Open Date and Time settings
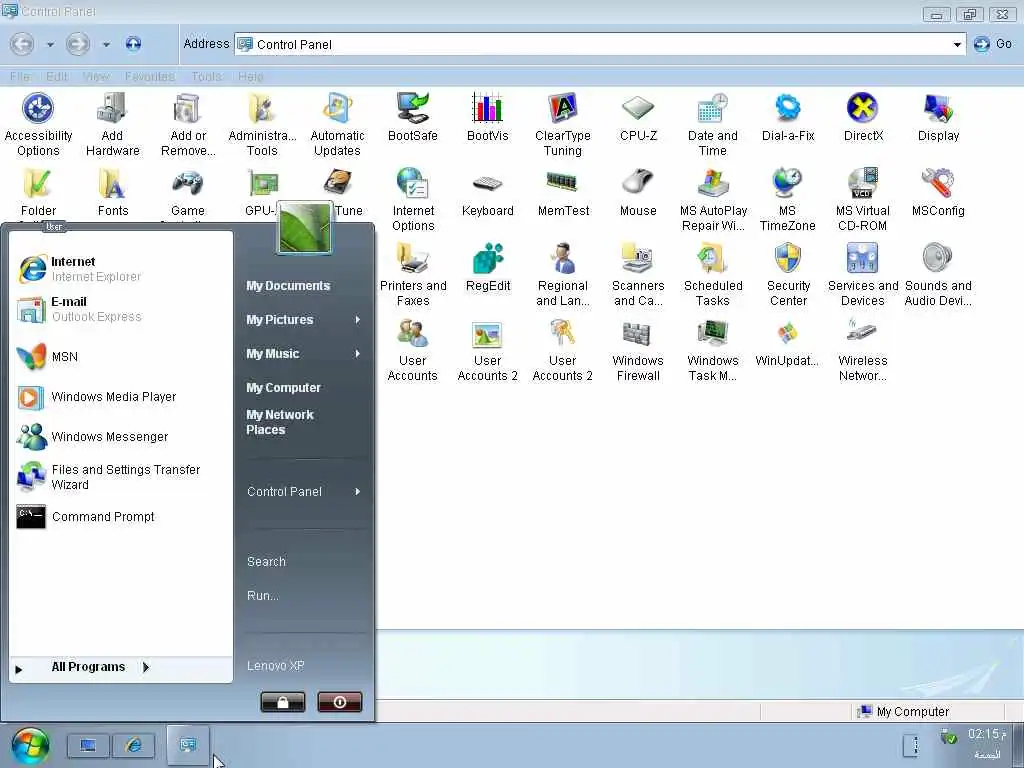This screenshot has width=1024, height=768. coord(712,125)
